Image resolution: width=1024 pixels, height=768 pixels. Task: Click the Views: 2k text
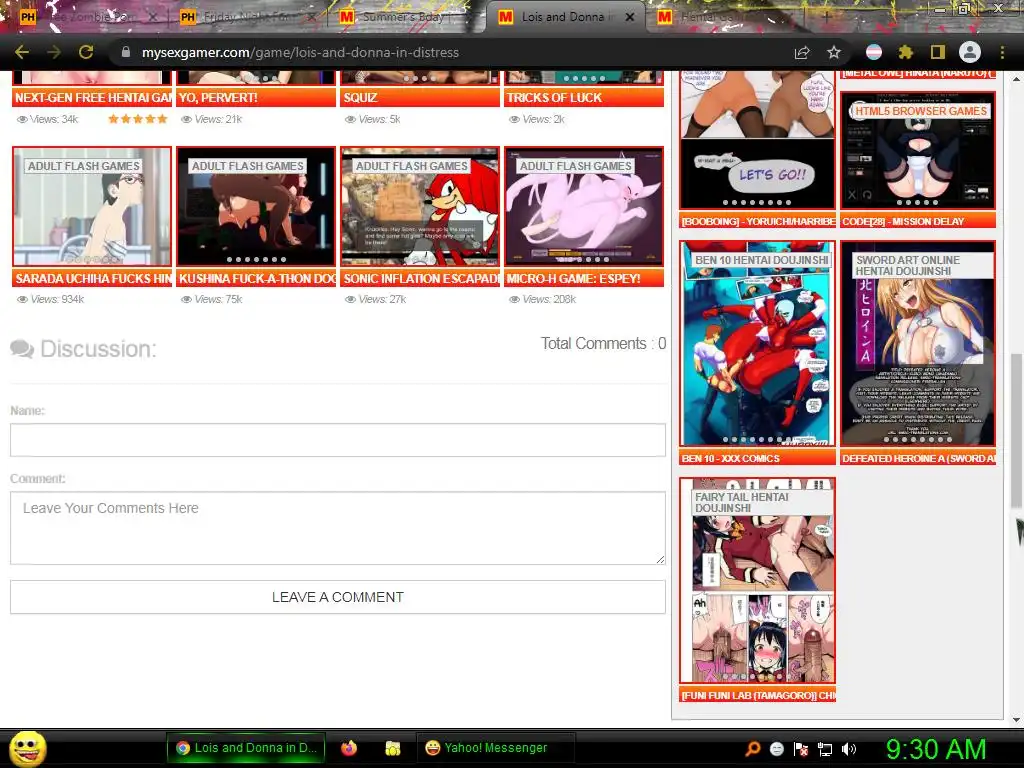click(x=537, y=119)
